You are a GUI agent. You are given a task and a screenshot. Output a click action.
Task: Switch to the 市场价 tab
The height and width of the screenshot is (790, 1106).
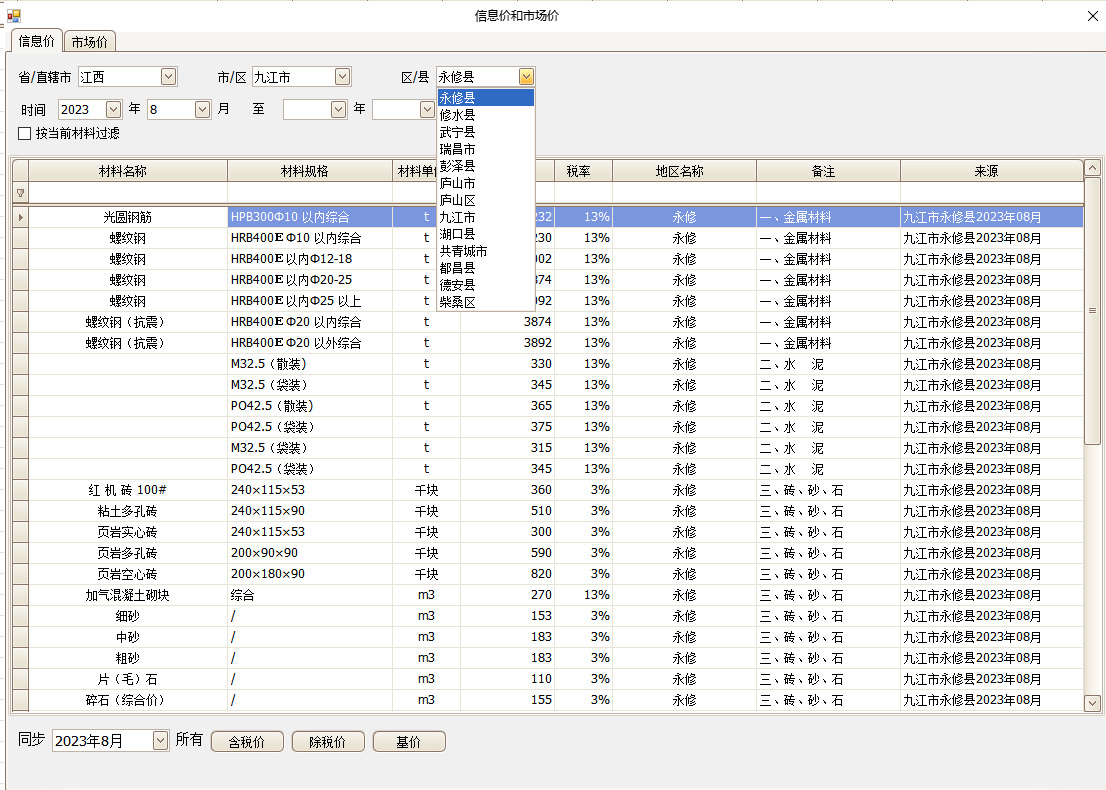coord(90,42)
